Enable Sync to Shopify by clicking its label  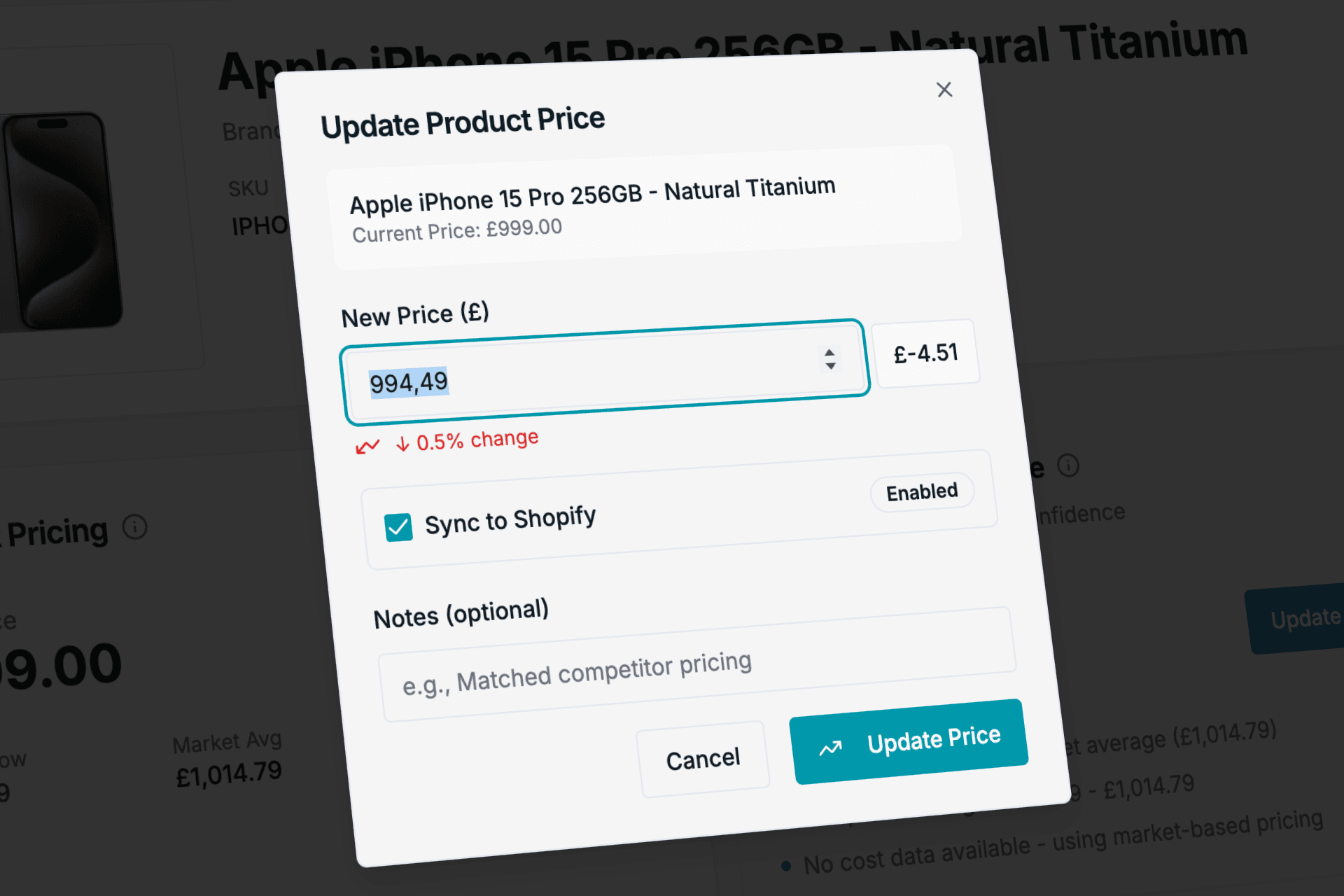512,519
